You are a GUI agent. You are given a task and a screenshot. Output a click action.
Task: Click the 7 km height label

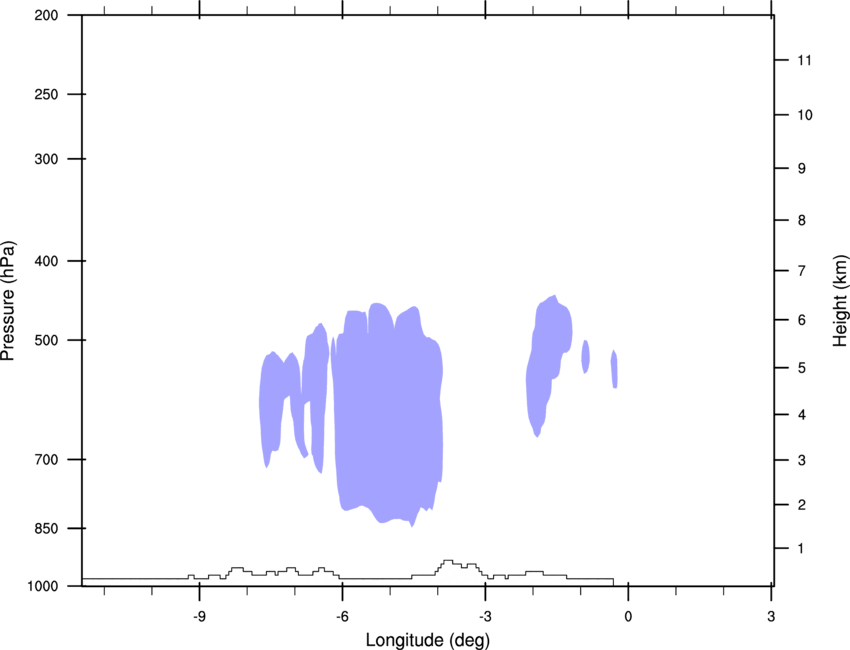pyautogui.click(x=802, y=271)
